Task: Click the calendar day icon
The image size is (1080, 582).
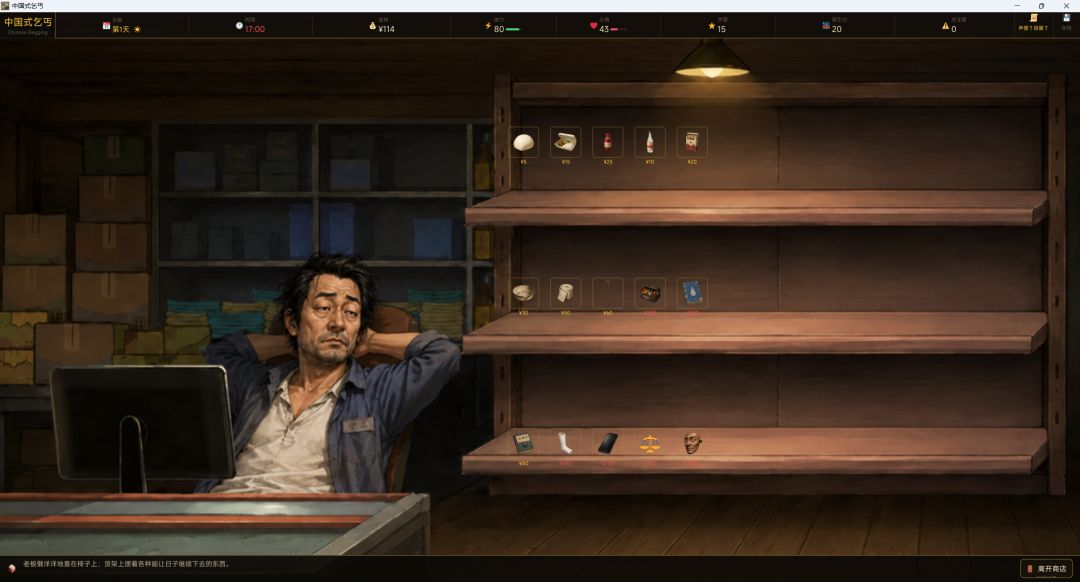Action: (106, 26)
